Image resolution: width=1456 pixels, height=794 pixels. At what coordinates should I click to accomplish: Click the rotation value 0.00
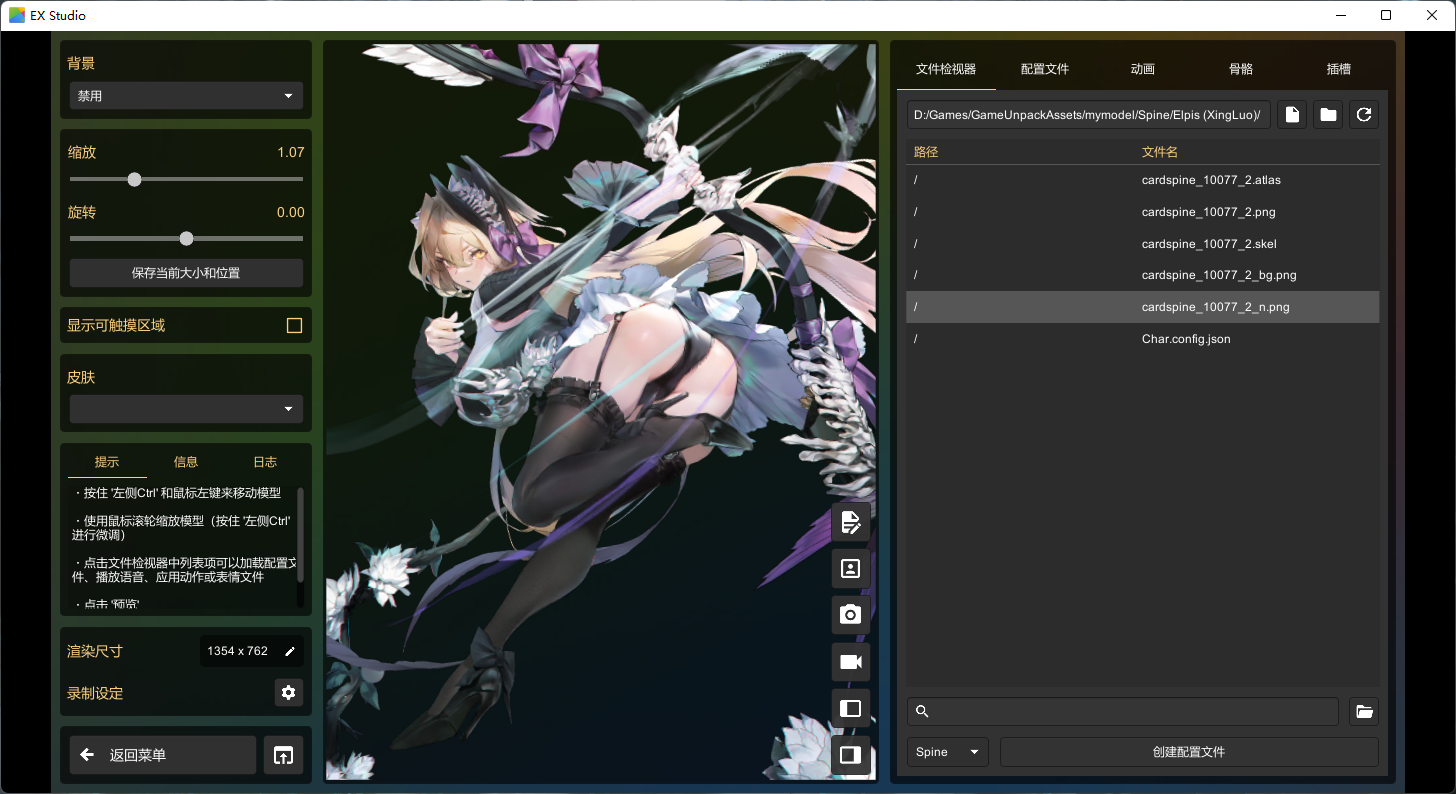click(291, 212)
